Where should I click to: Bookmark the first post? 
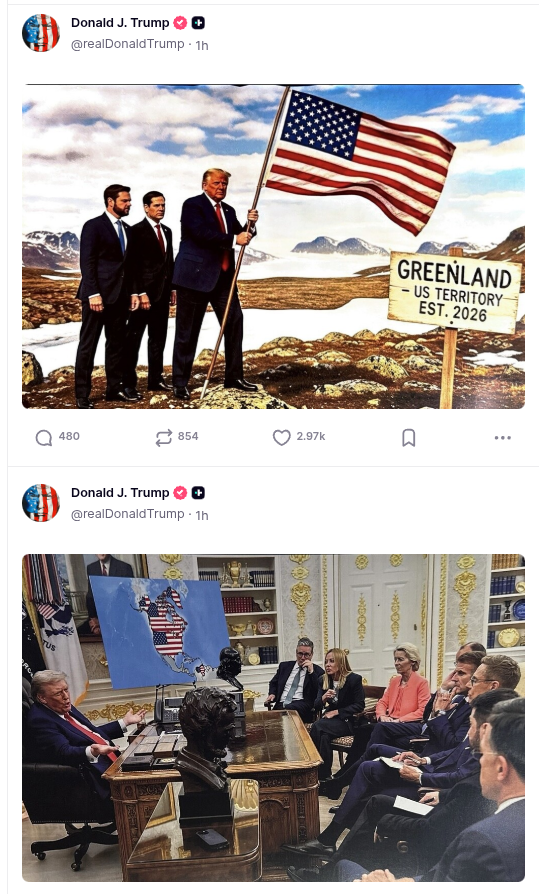tap(408, 437)
